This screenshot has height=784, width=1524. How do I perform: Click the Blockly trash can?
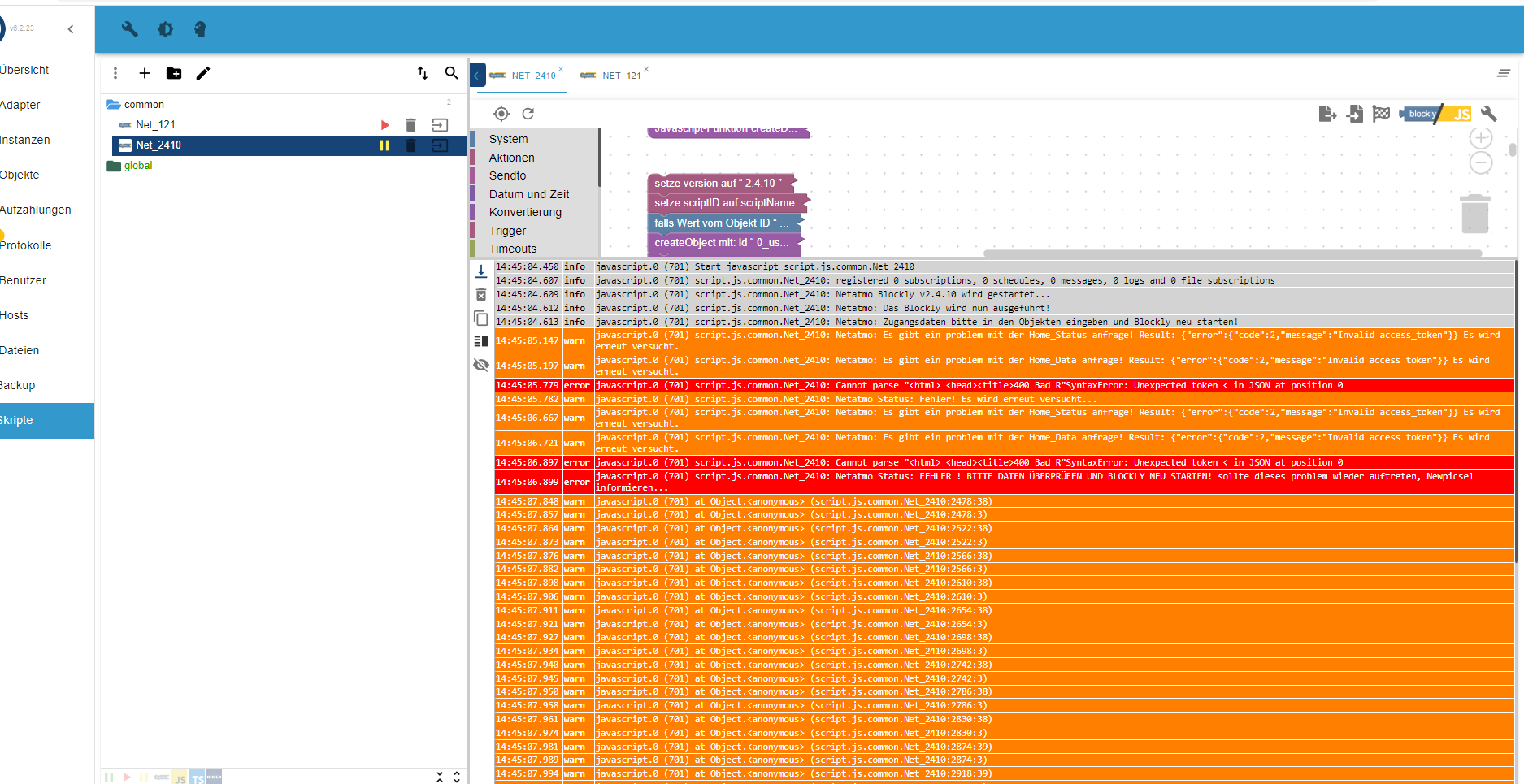(1475, 214)
